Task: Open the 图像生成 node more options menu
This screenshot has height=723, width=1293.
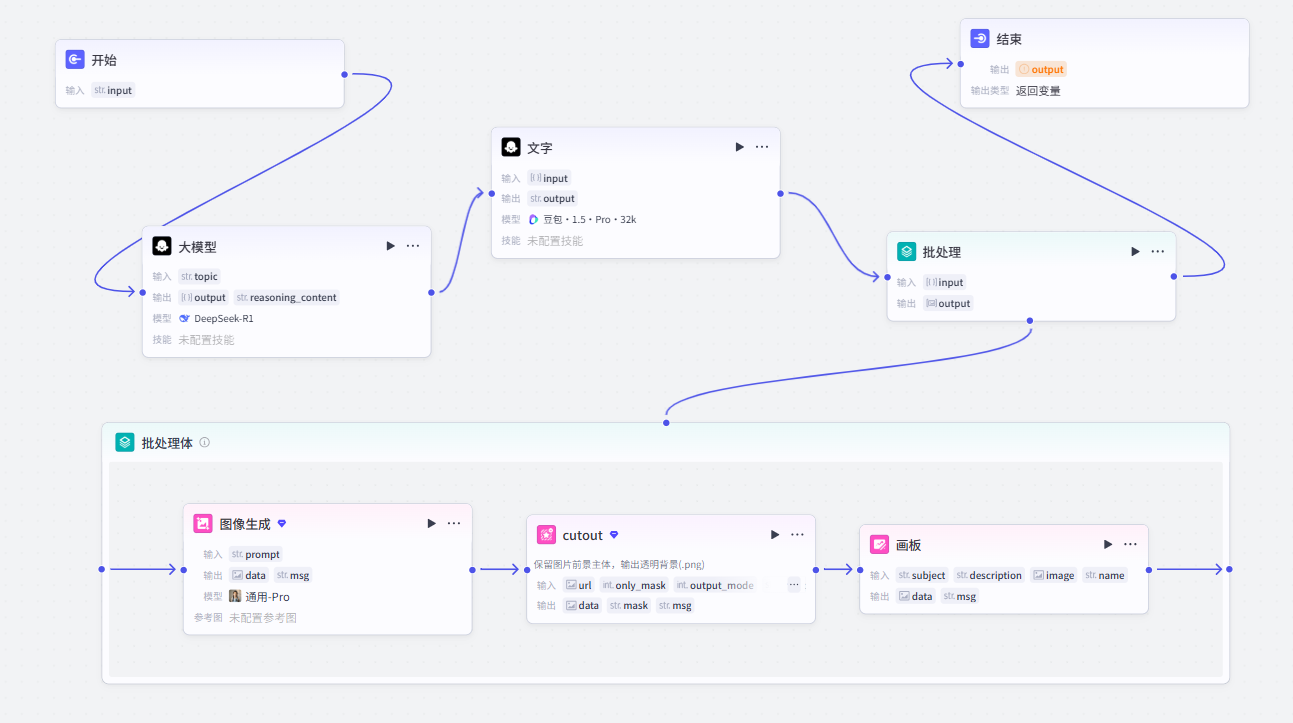Action: [x=454, y=523]
